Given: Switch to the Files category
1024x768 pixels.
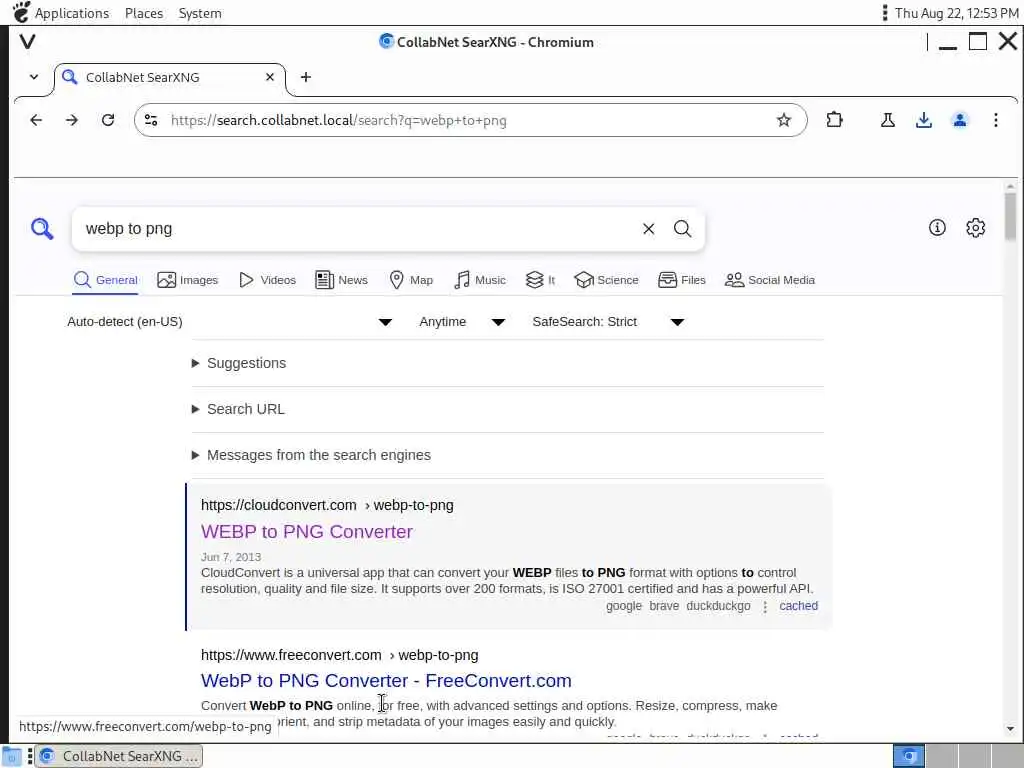Looking at the screenshot, I should tap(682, 280).
